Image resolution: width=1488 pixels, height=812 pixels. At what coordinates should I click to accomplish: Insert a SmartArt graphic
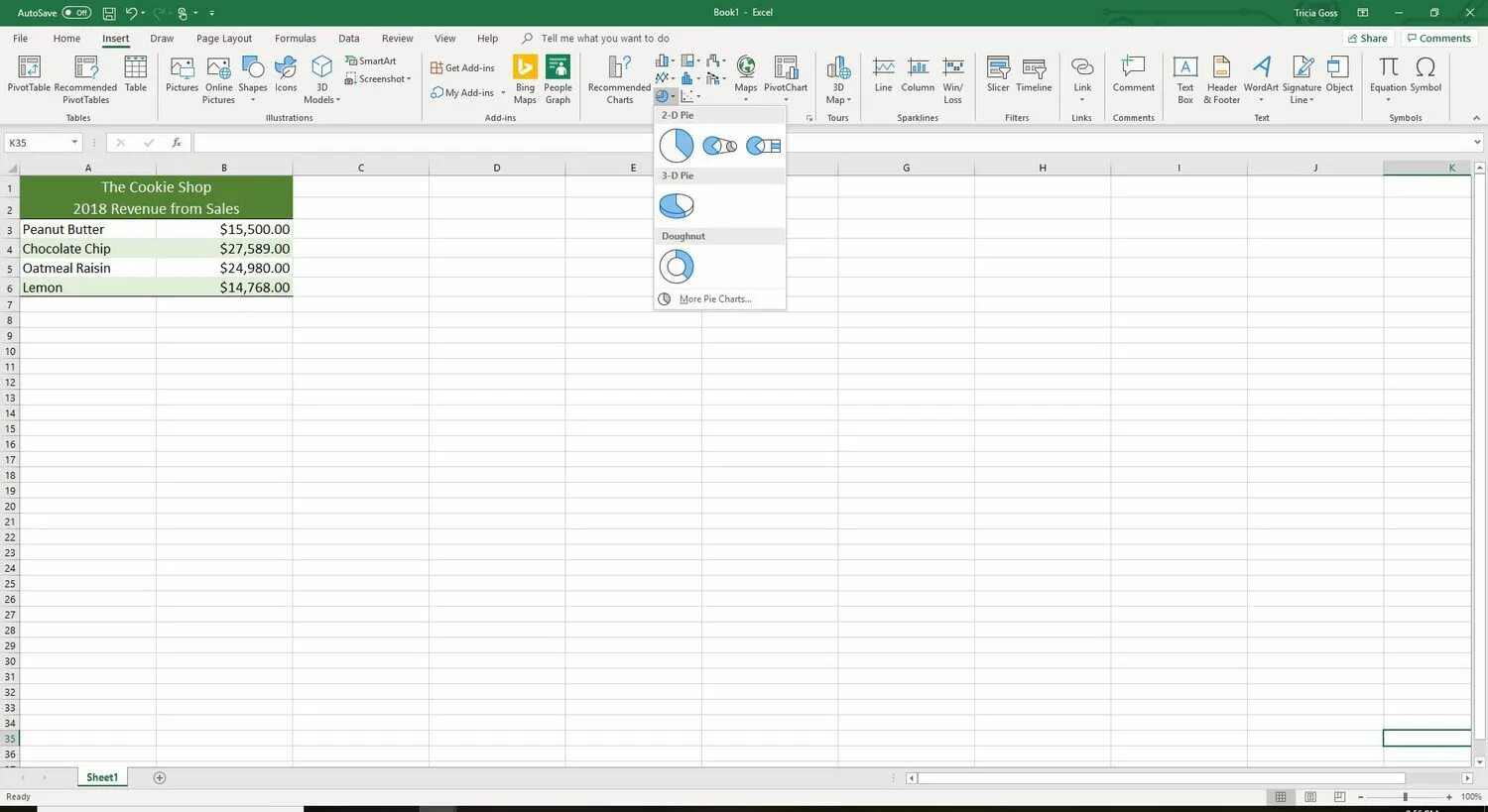(x=371, y=60)
